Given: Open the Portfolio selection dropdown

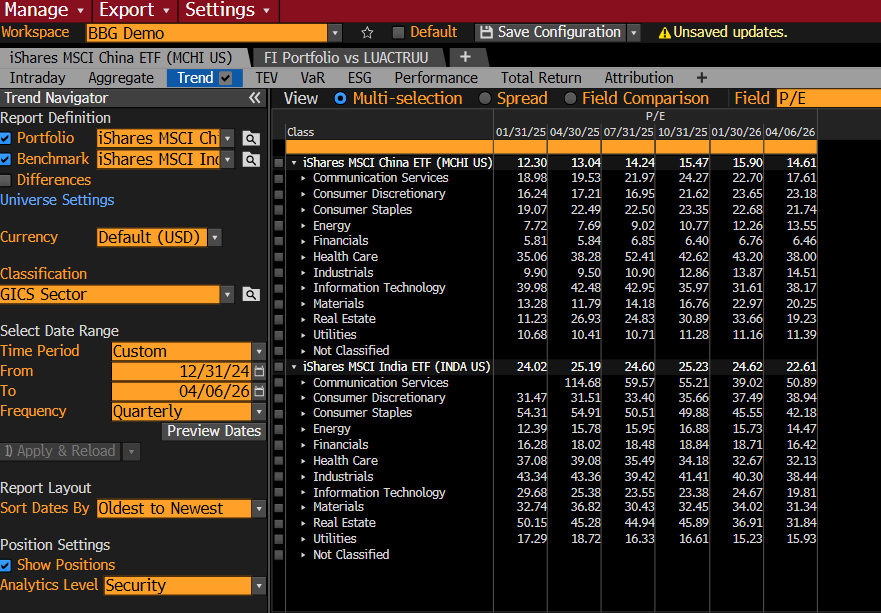Looking at the screenshot, I should click(227, 138).
